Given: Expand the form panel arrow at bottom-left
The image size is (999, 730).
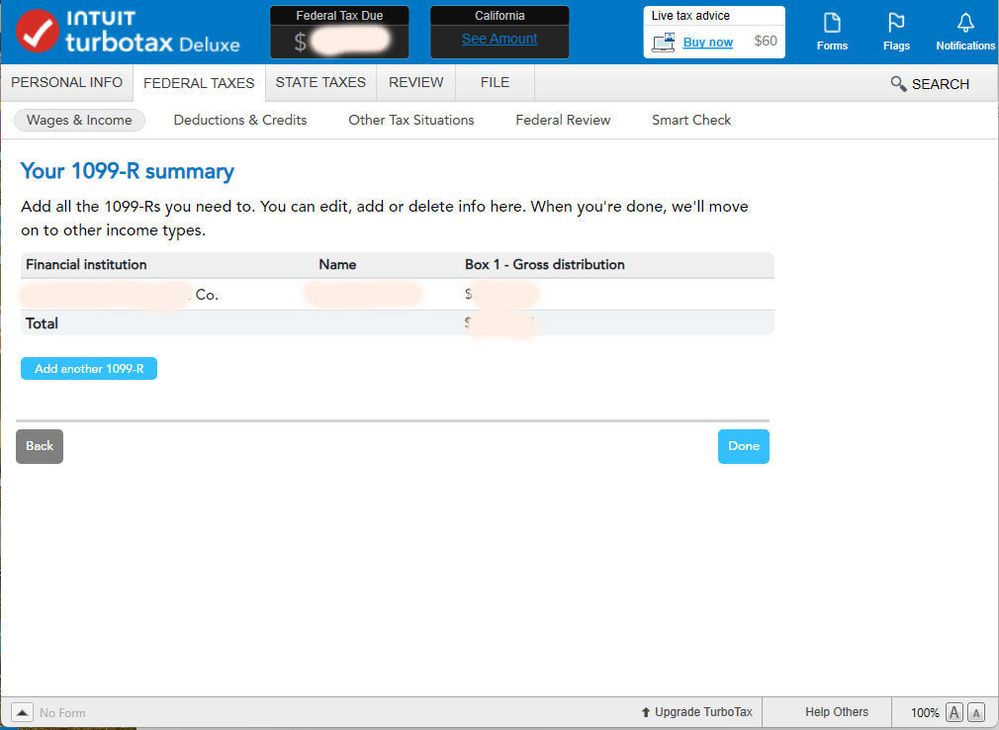Looking at the screenshot, I should [22, 712].
